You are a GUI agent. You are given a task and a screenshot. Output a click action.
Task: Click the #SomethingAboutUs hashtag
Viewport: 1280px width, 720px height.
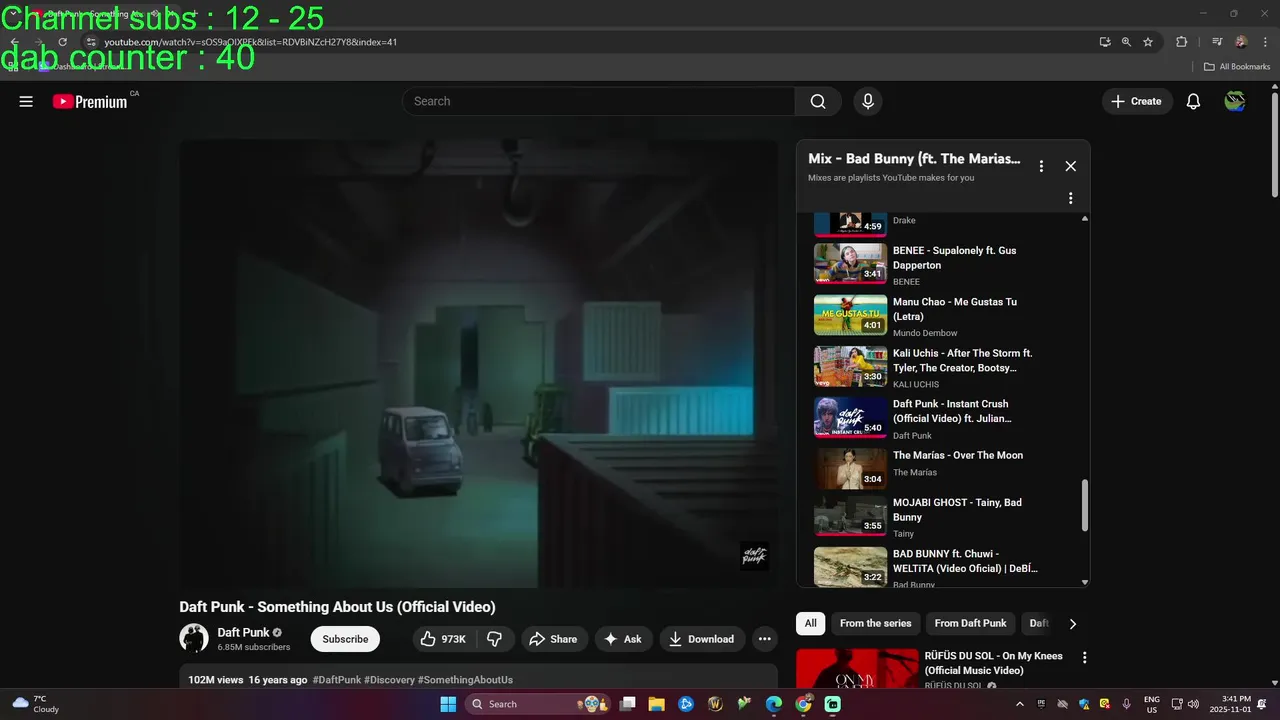(465, 680)
